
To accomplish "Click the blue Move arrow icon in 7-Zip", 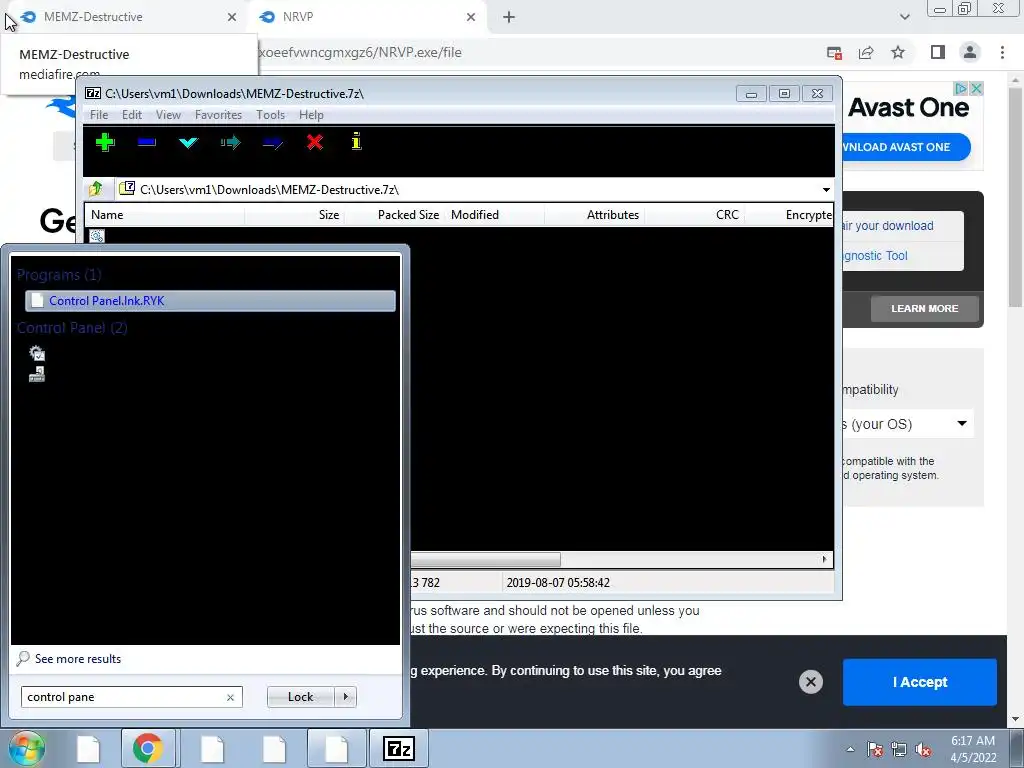I will coord(273,142).
